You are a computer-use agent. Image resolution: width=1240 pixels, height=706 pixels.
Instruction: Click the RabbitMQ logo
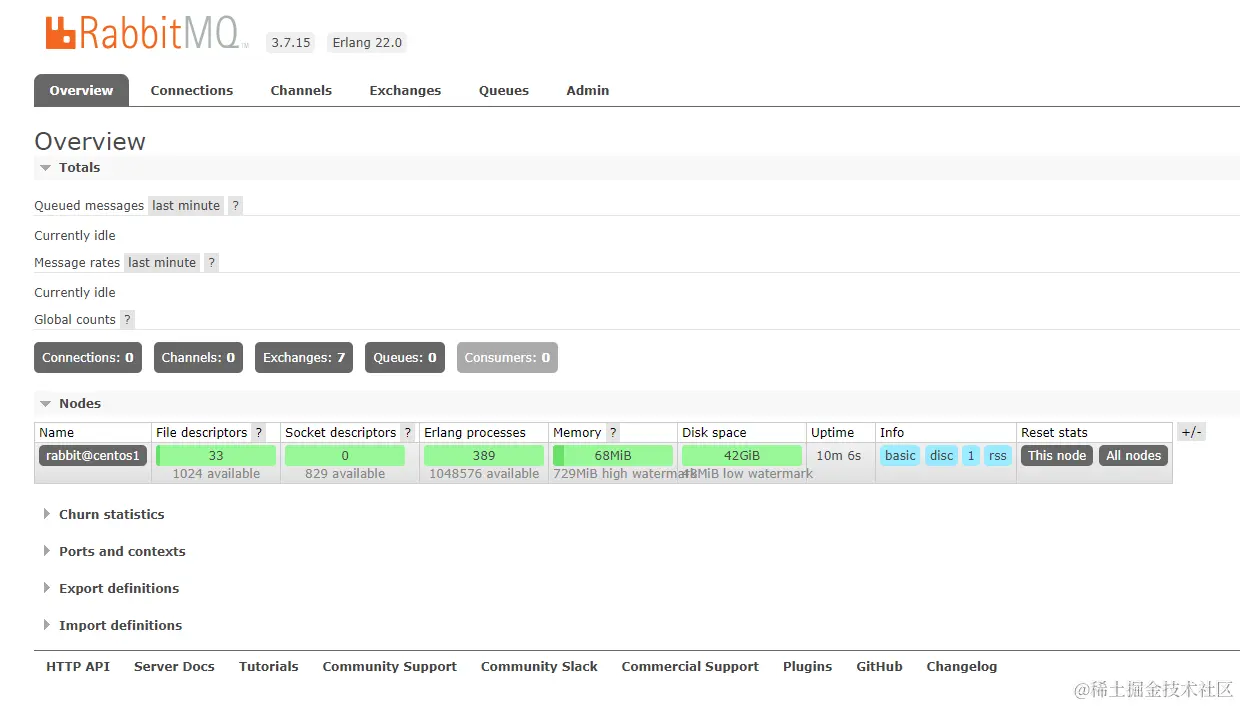[x=146, y=34]
